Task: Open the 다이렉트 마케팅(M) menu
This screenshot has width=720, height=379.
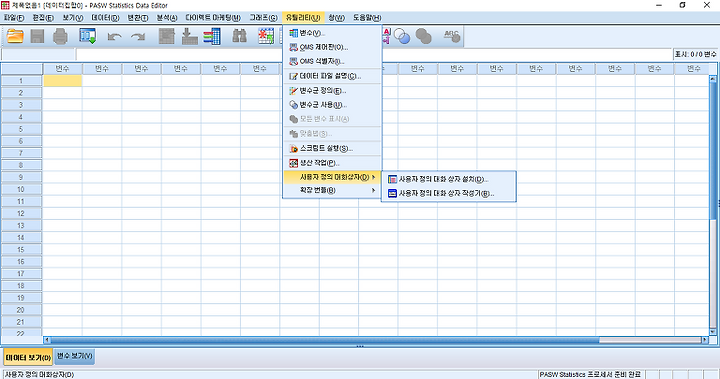Action: (x=213, y=17)
